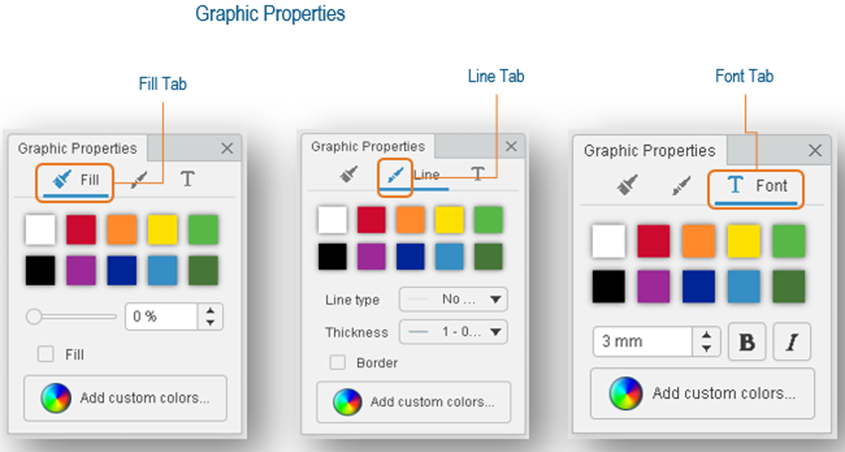Viewport: 845px width, 452px height.
Task: Increase font size using the 3 mm stepper
Action: (708, 335)
